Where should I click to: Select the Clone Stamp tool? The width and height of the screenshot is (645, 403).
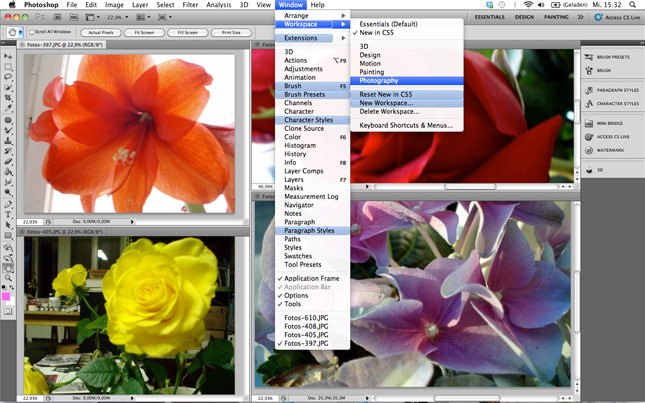pyautogui.click(x=8, y=141)
